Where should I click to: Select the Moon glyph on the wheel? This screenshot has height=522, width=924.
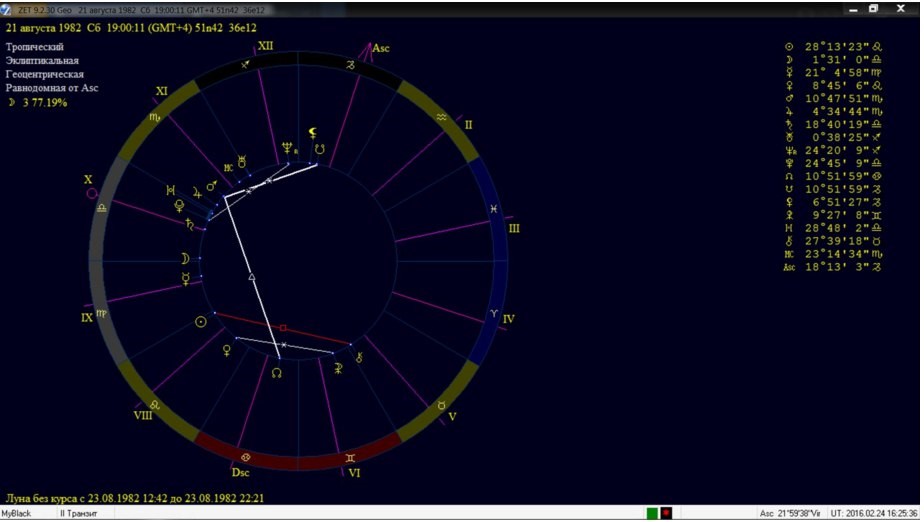(184, 258)
